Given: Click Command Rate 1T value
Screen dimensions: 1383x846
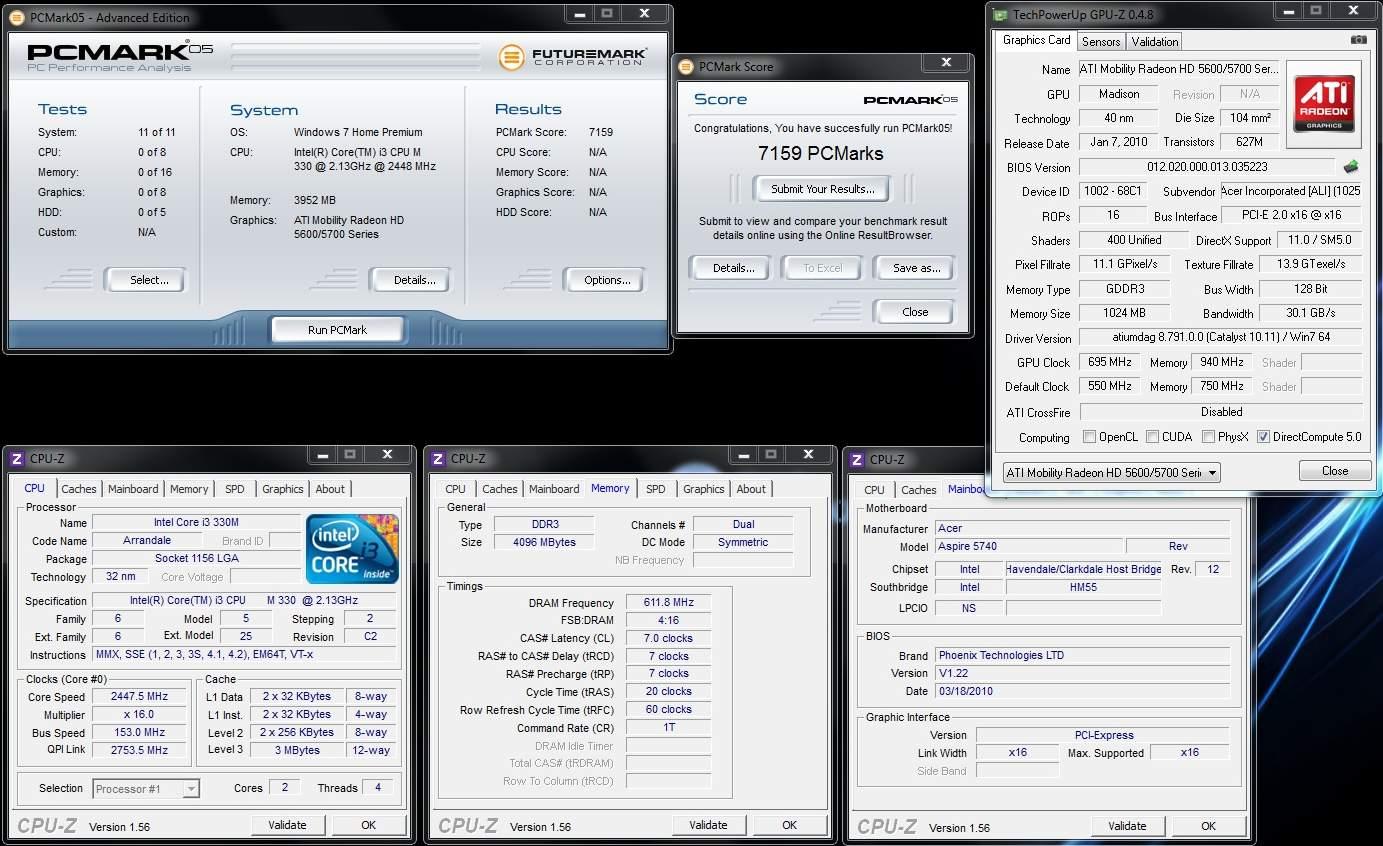Looking at the screenshot, I should pos(668,727).
